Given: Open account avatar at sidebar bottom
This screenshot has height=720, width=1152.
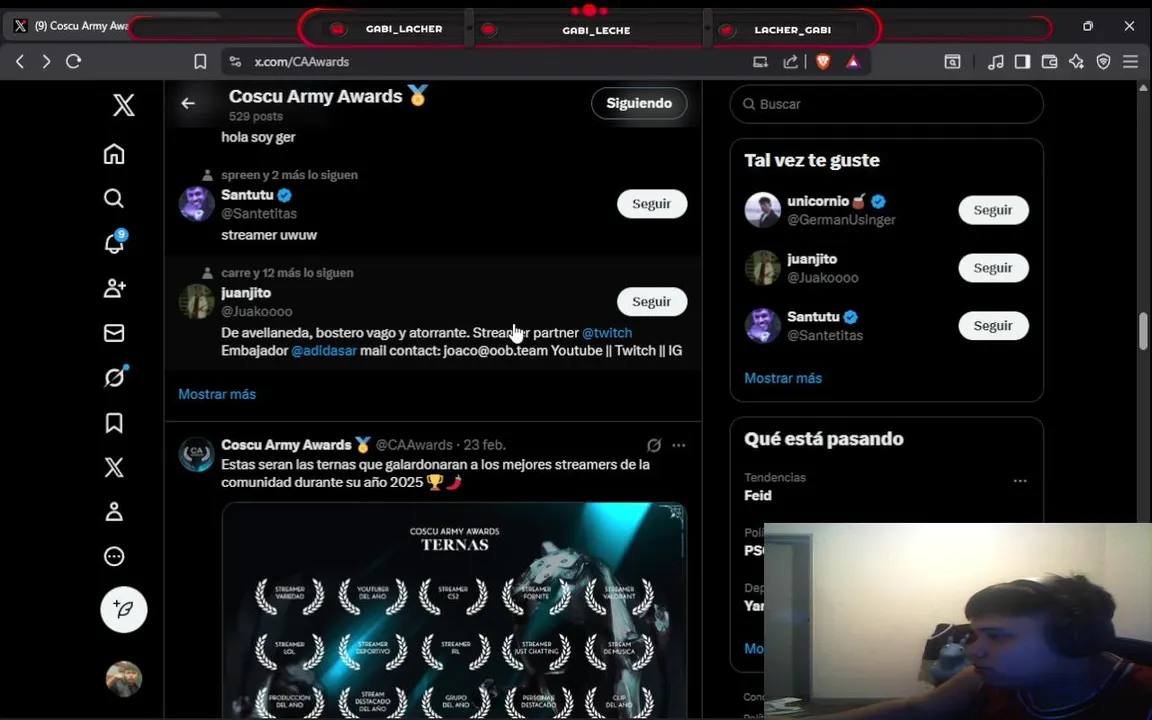Looking at the screenshot, I should [123, 679].
